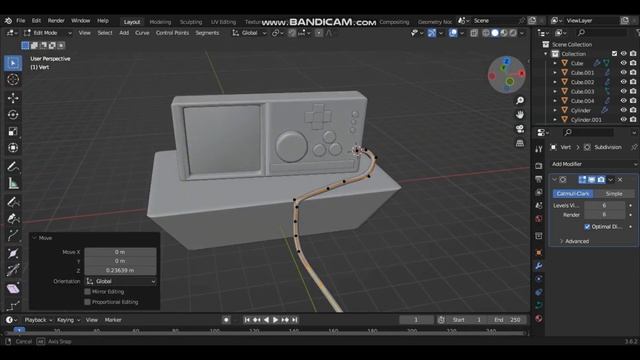640x360 pixels.
Task: Click the Move Z value field
Action: pos(120,270)
